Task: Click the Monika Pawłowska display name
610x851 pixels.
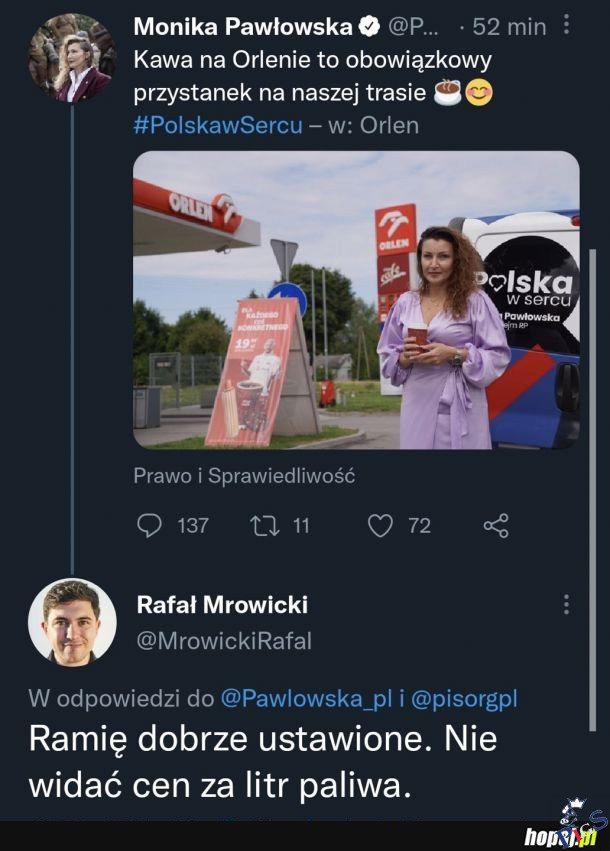Action: click(243, 27)
